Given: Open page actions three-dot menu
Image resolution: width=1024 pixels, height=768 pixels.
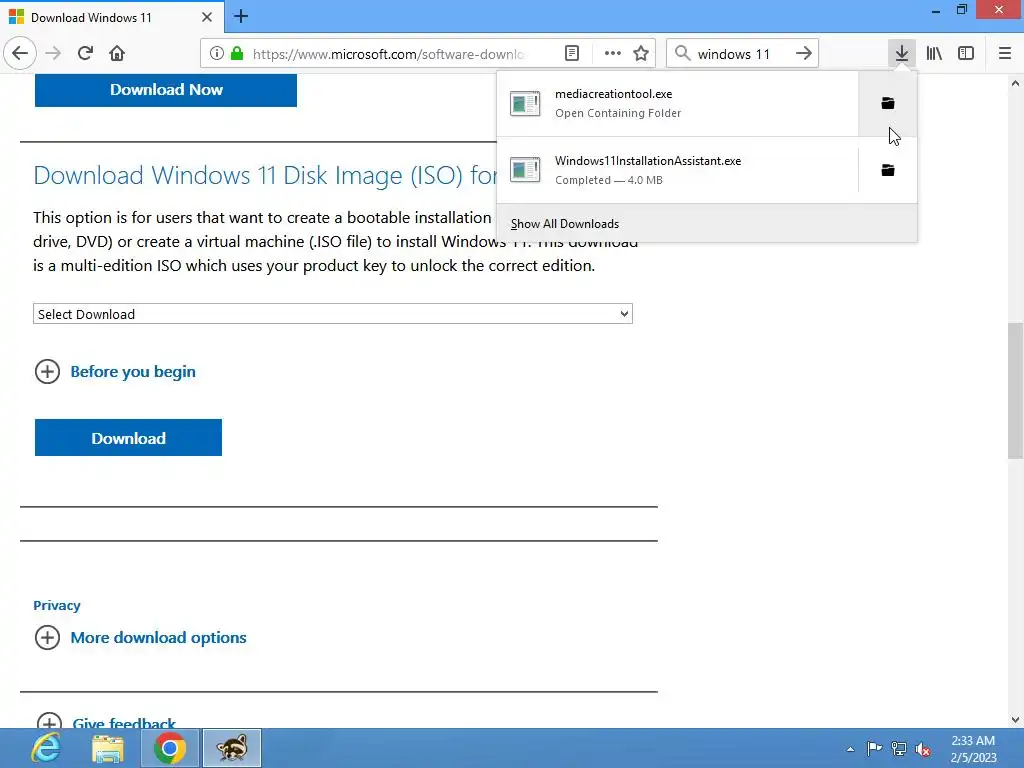Looking at the screenshot, I should 613,54.
